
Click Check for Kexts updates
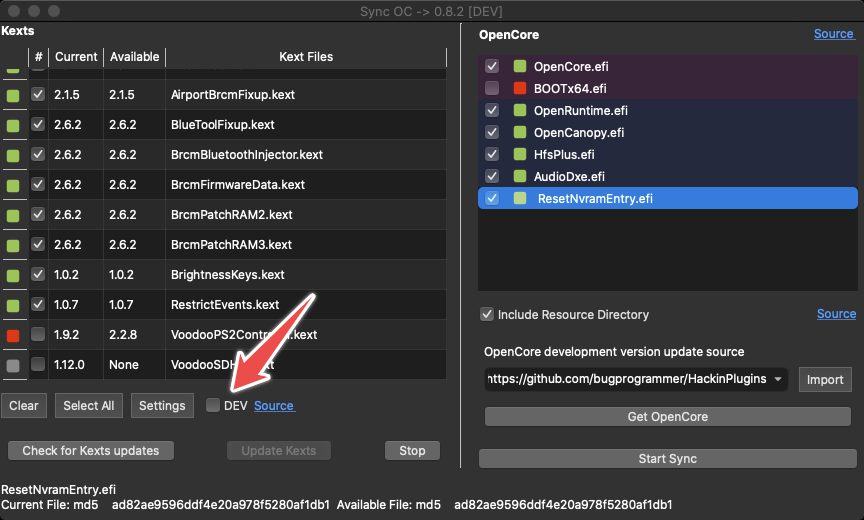[91, 451]
